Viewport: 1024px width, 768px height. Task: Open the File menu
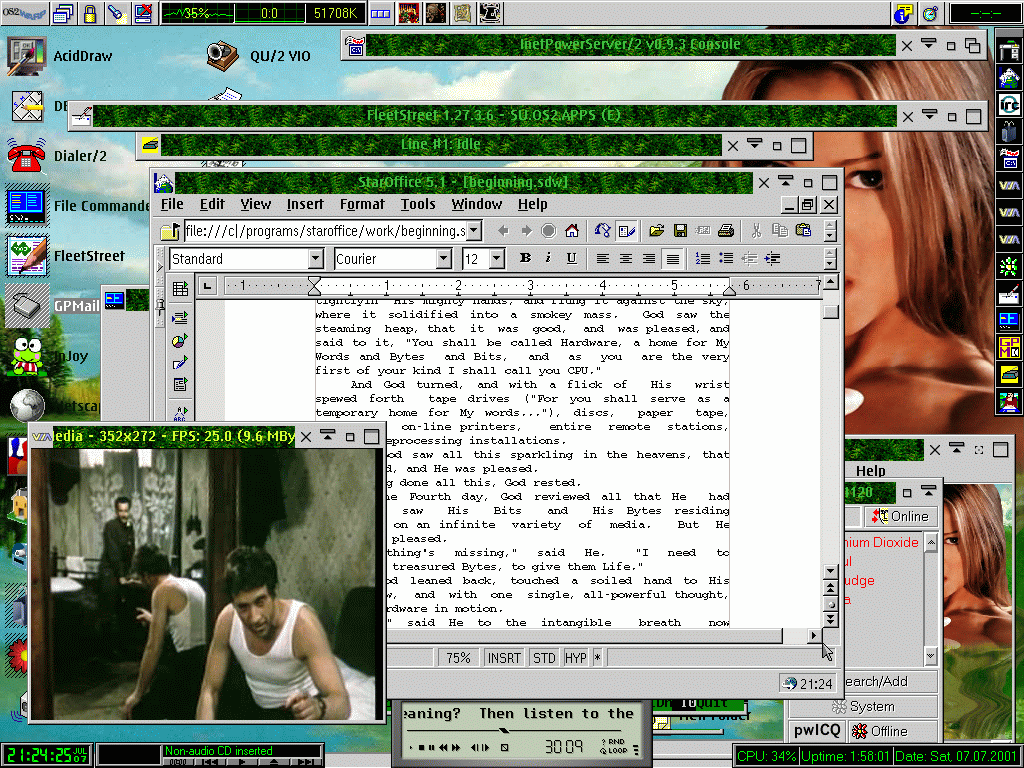point(172,204)
